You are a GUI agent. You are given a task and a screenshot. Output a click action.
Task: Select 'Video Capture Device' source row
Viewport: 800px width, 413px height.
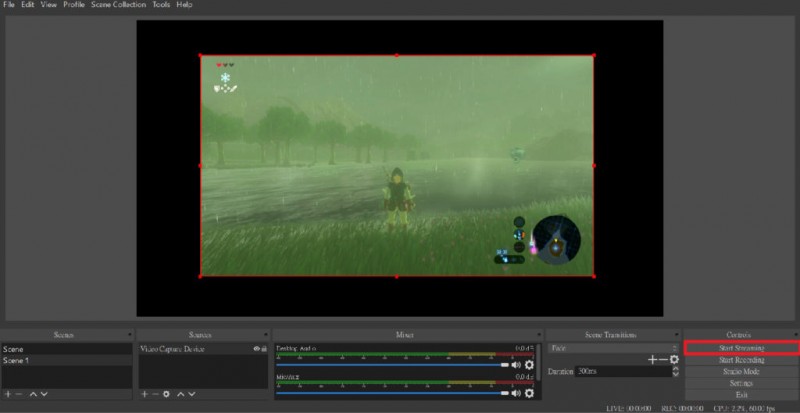203,349
